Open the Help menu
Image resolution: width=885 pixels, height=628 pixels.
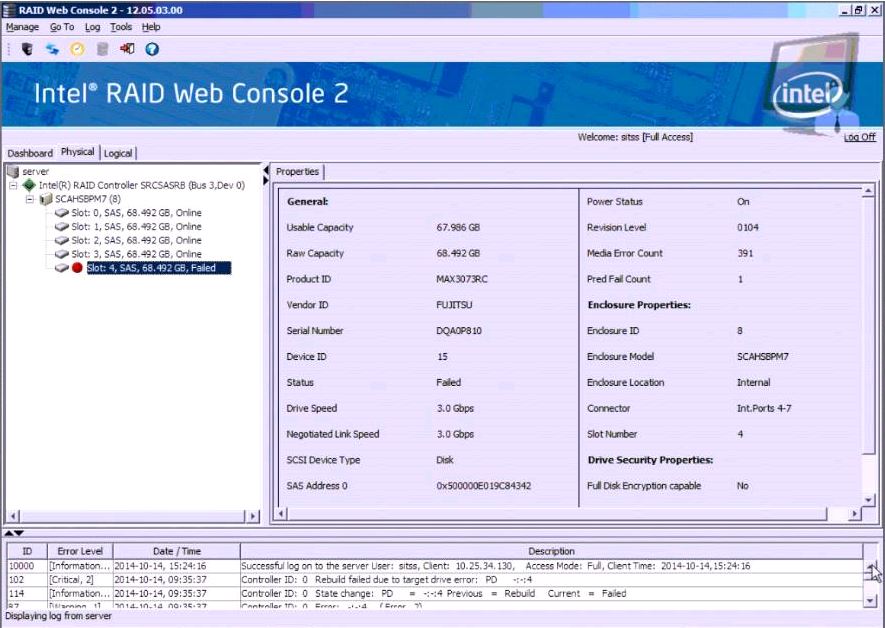tap(151, 27)
